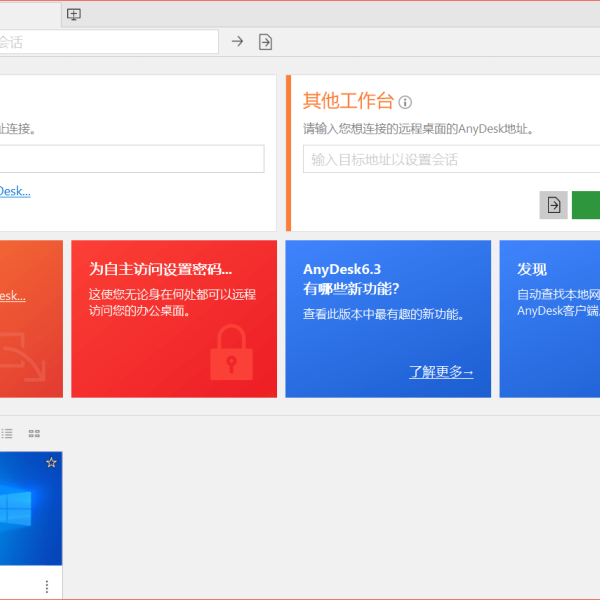Open the red 为自主访问设置密码 card

pos(174,319)
